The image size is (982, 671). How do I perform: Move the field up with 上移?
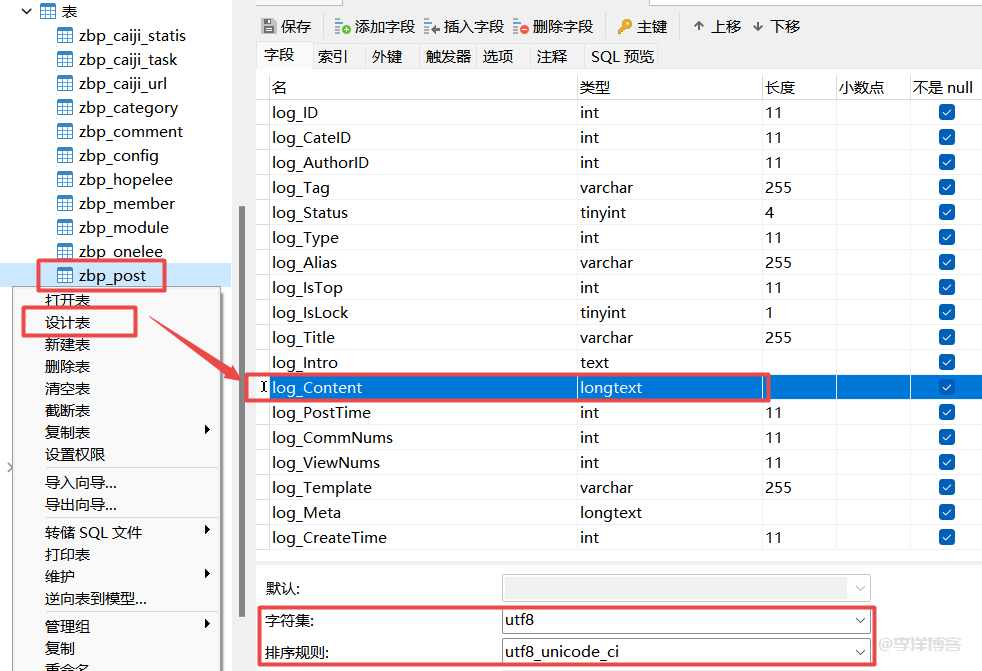699,27
